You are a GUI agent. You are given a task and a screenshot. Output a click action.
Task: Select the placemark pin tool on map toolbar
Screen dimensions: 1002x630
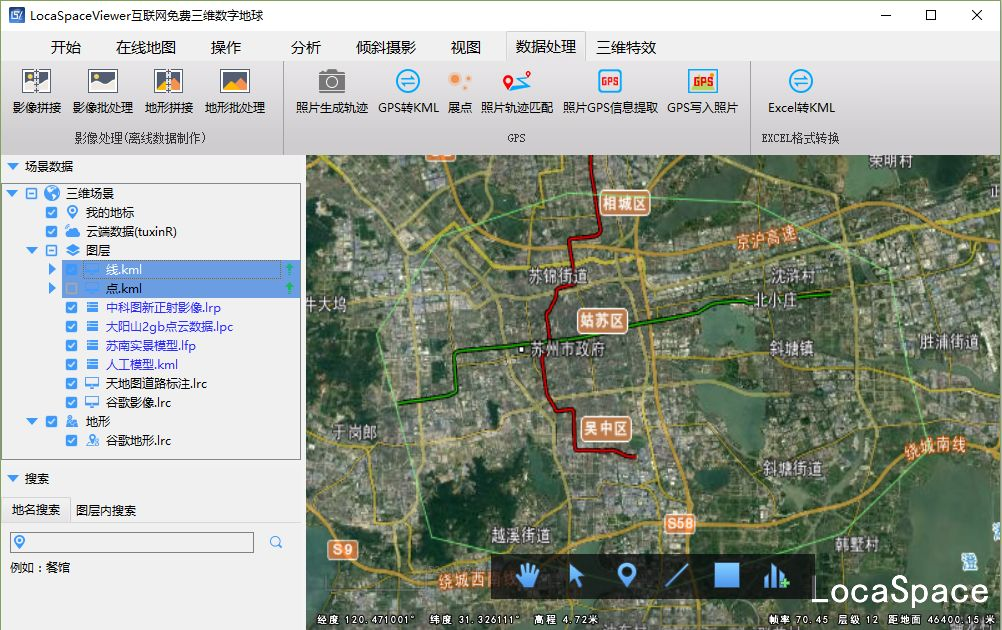point(627,575)
